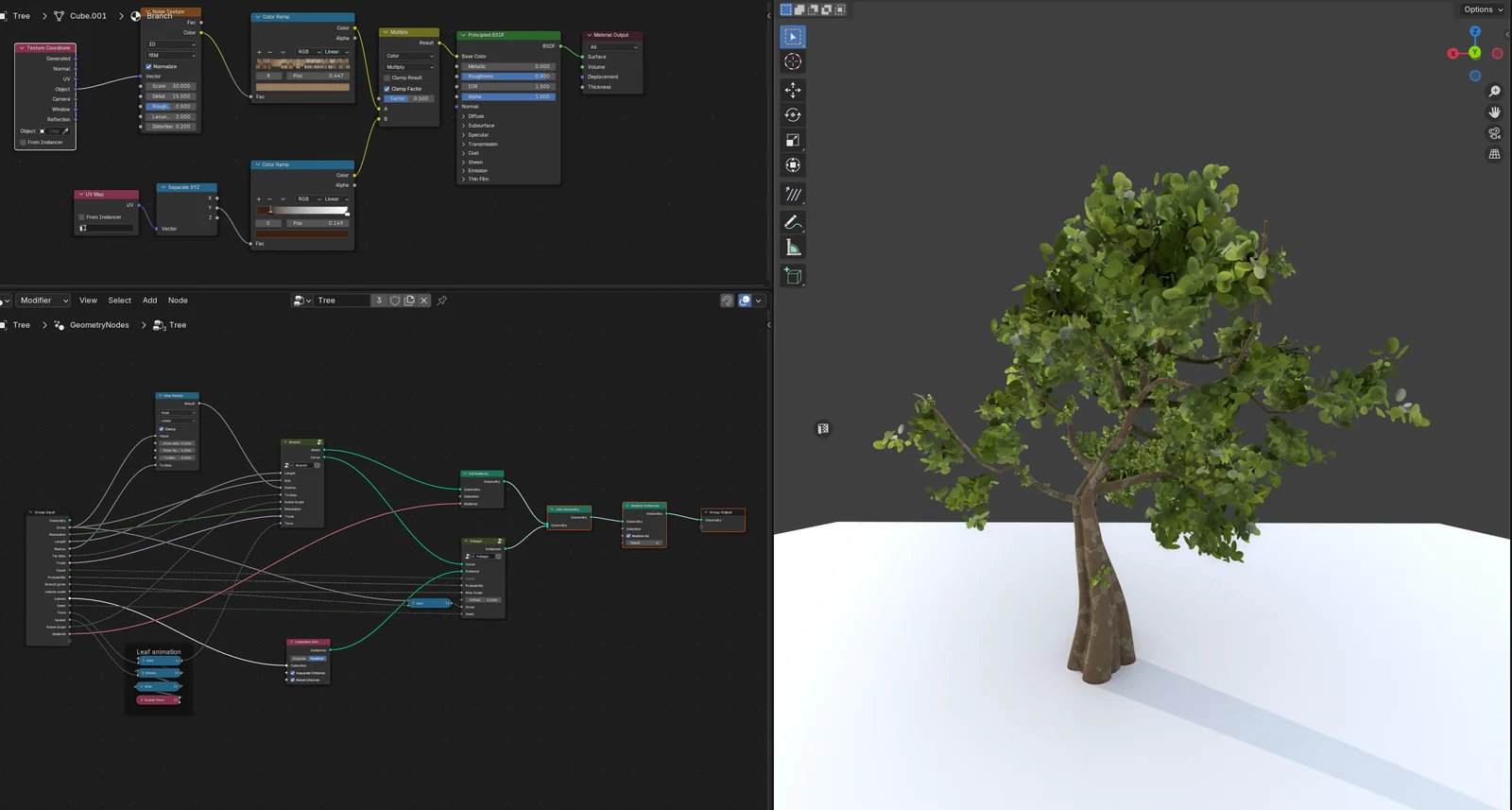Enable Clamp Result on Multiply node

pyautogui.click(x=387, y=78)
